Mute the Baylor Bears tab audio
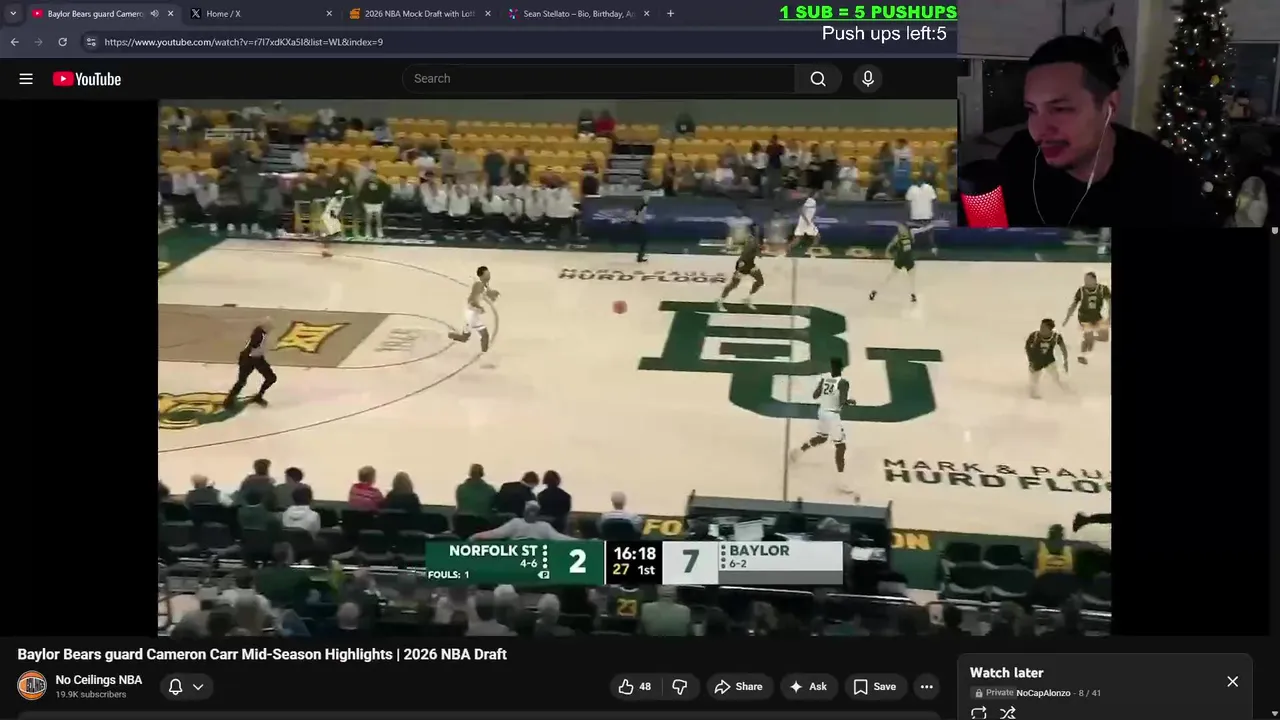 point(154,14)
